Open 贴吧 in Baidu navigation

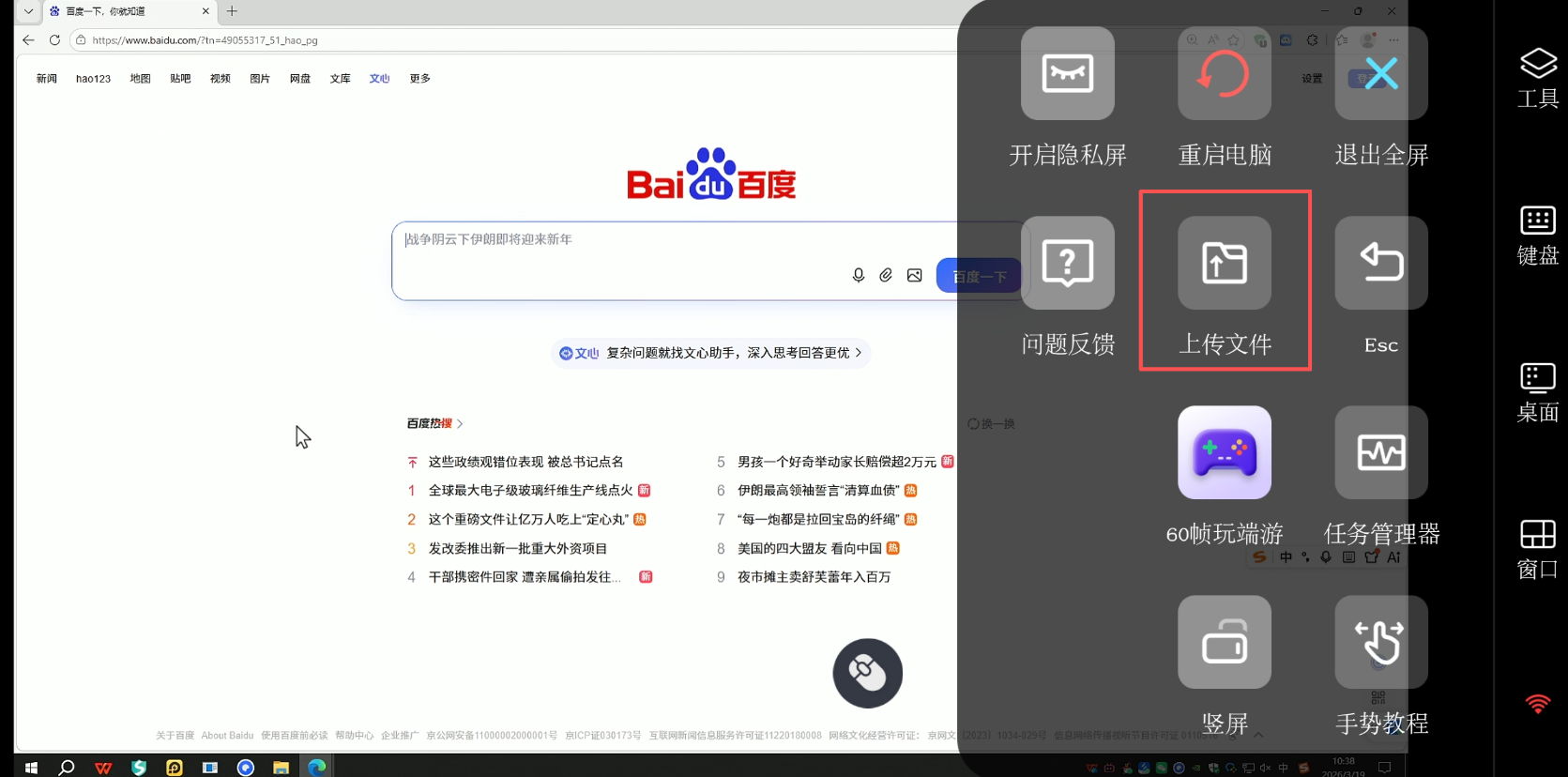point(180,79)
